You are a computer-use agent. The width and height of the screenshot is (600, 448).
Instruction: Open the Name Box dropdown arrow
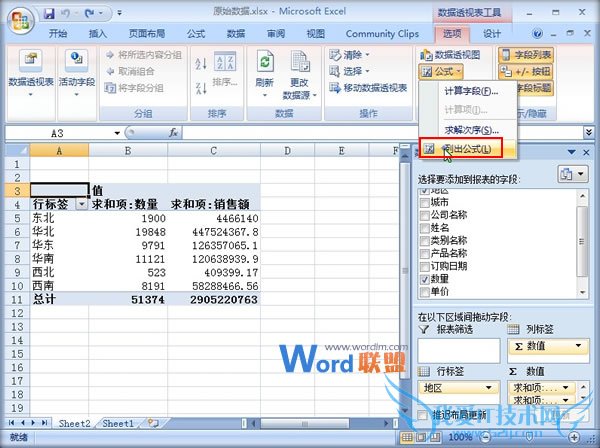117,133
